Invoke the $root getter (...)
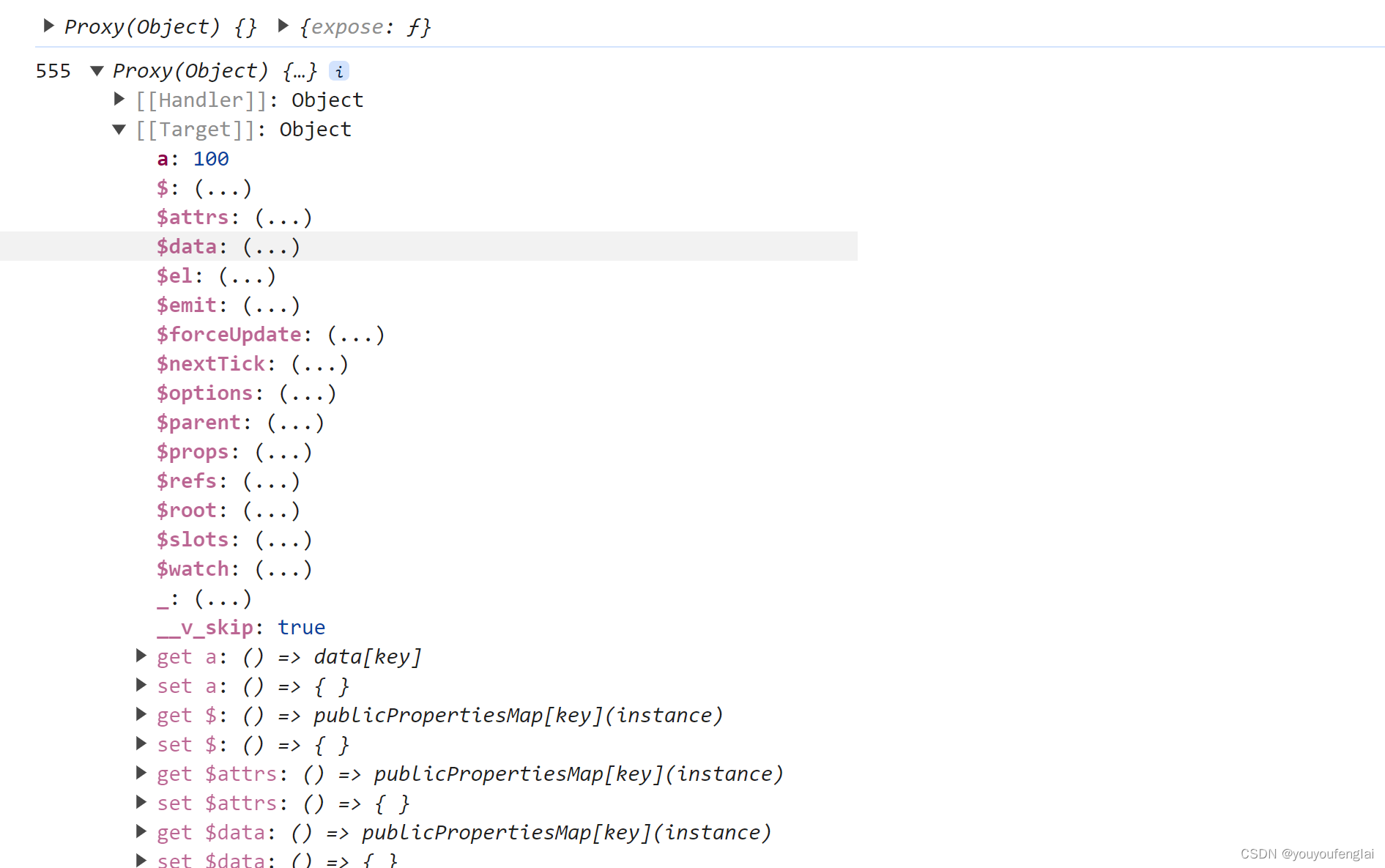The height and width of the screenshot is (868, 1385). pos(271,511)
